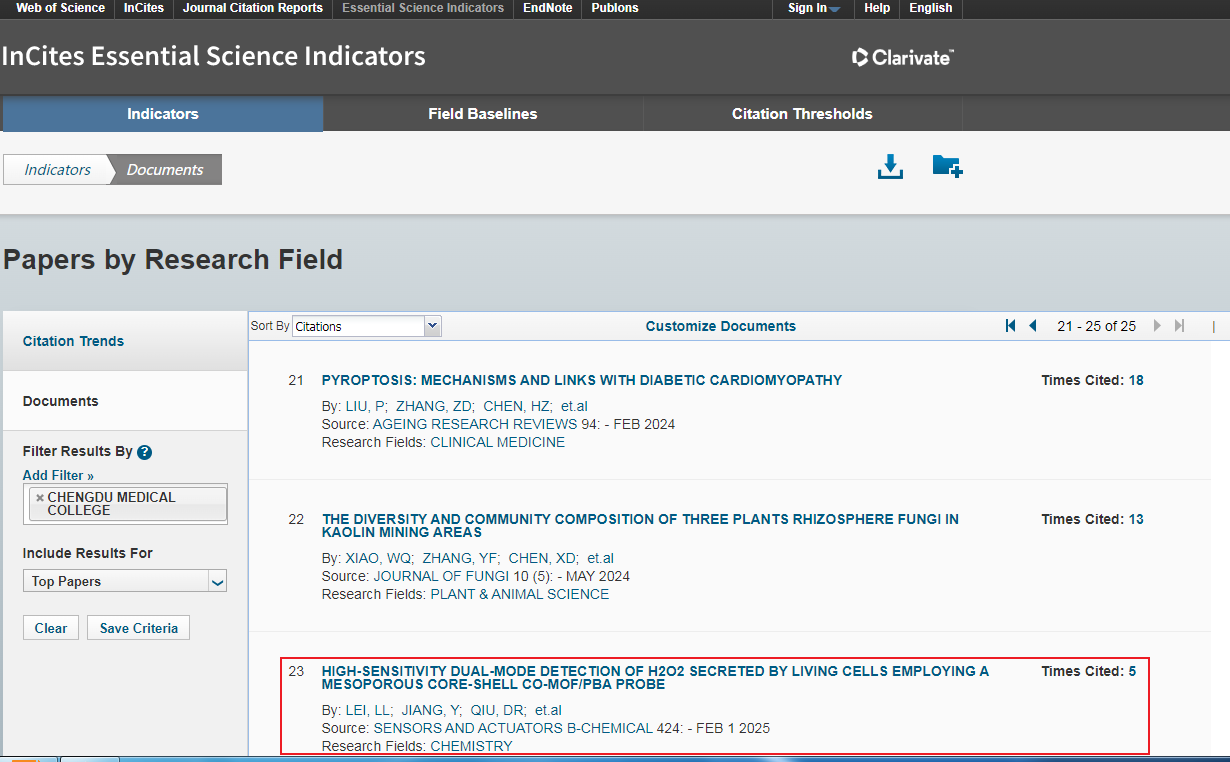The image size is (1230, 762).
Task: Show more authors (et.al) for paper 21
Action: click(575, 406)
